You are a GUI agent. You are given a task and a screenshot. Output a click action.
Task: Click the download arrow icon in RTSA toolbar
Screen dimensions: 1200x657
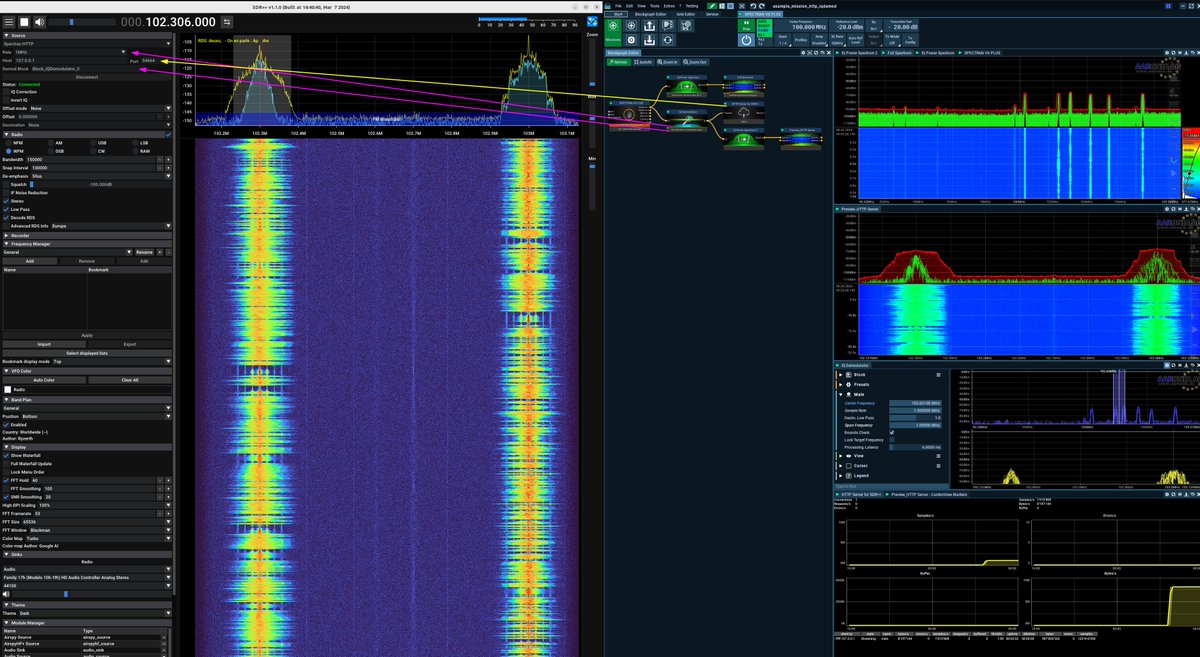coord(649,40)
